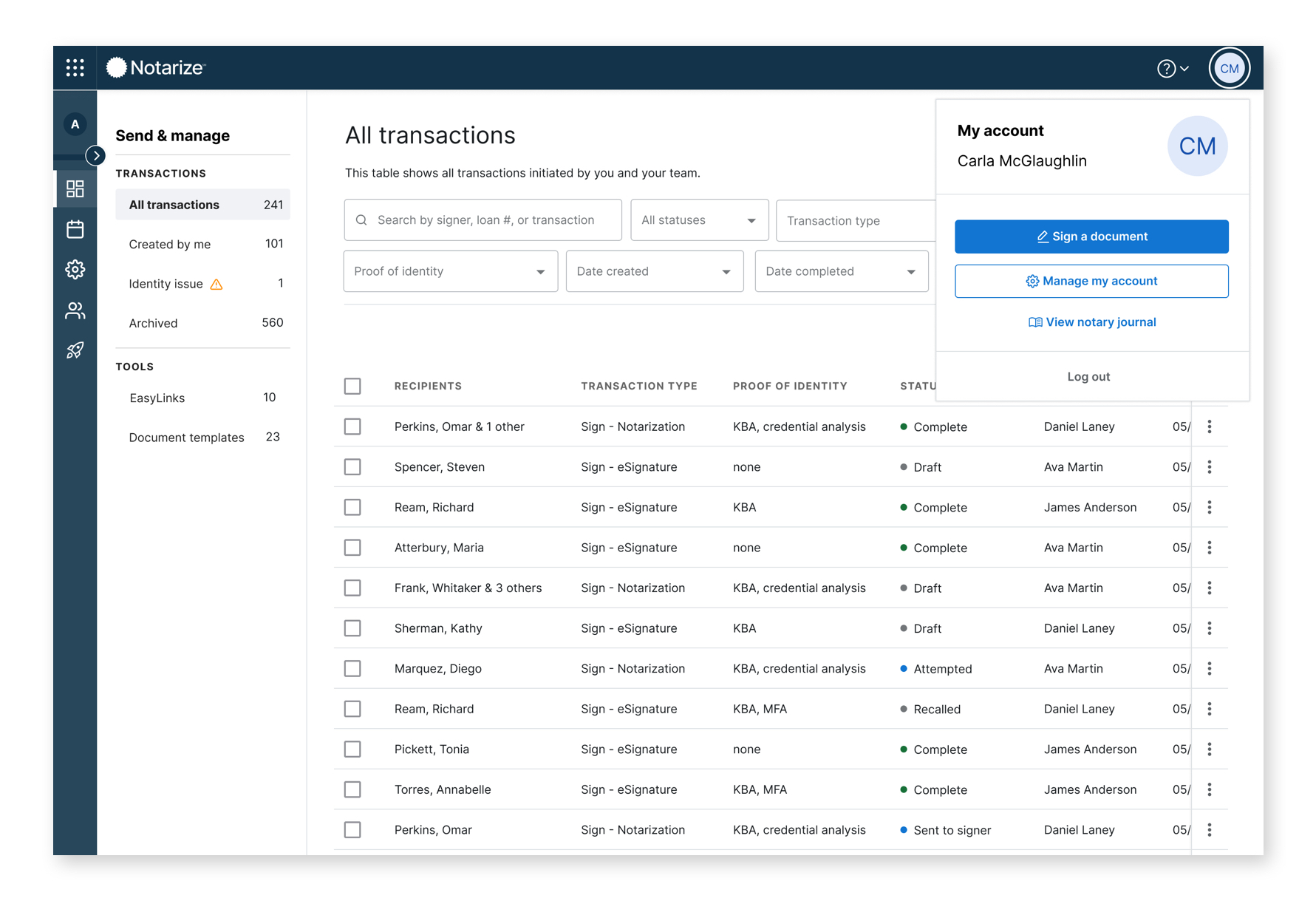Open View notary journal link
Screen dimensions: 1316x901
(1092, 322)
